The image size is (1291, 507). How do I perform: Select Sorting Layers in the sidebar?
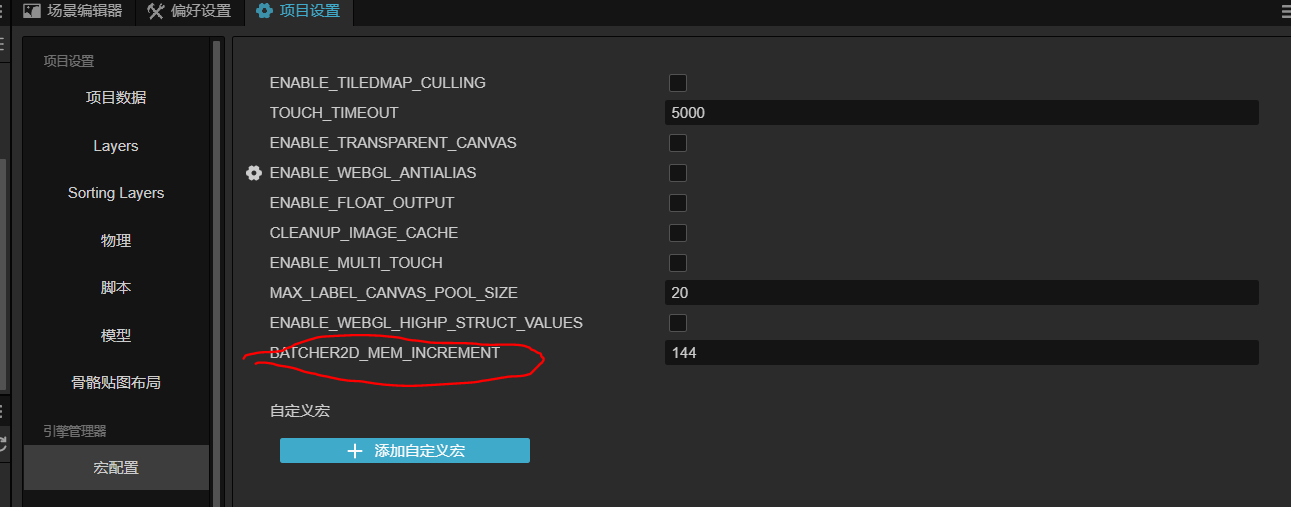(x=116, y=193)
